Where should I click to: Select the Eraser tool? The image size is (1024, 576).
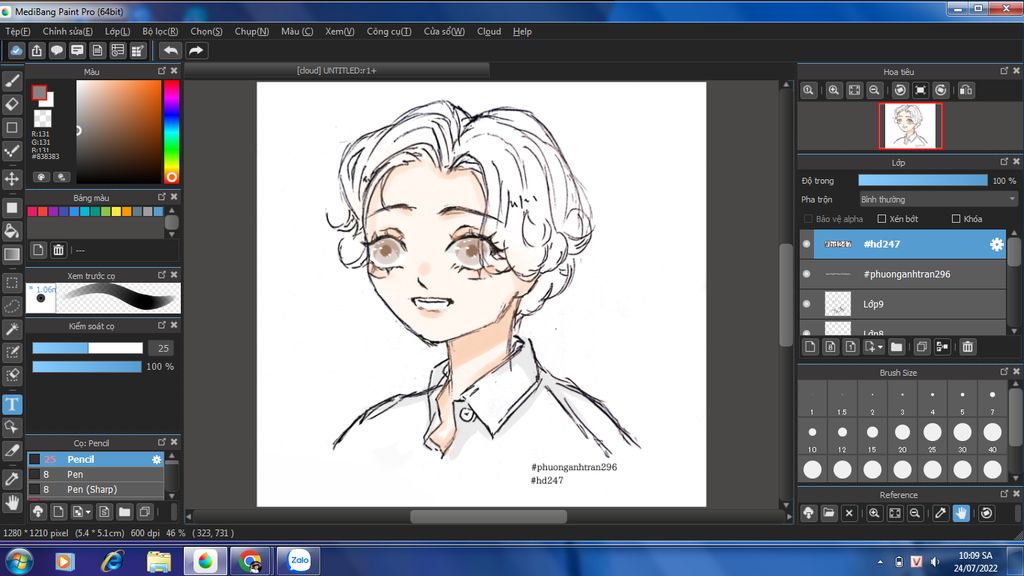pyautogui.click(x=12, y=104)
